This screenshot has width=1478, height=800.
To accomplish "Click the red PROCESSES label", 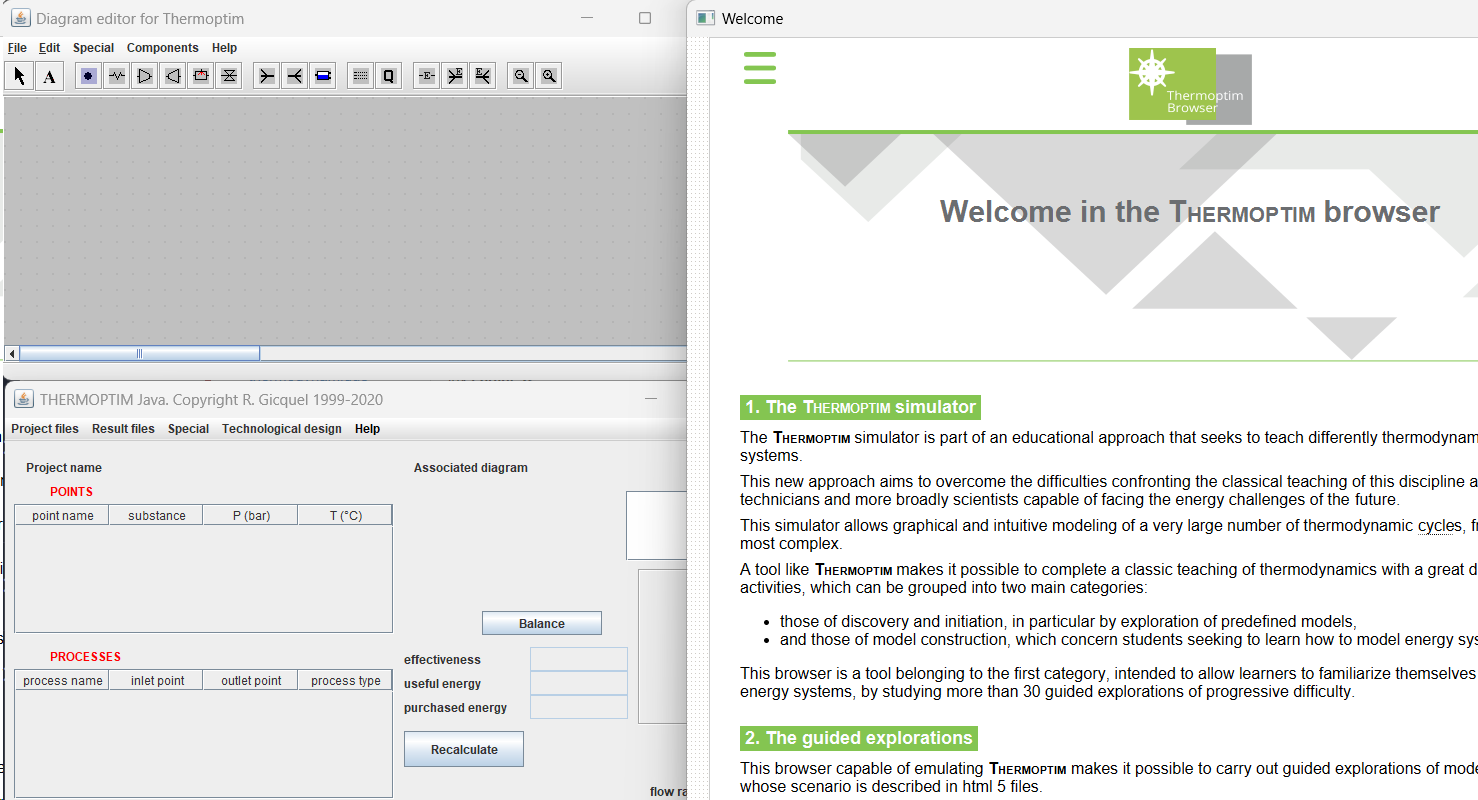I will [x=85, y=657].
